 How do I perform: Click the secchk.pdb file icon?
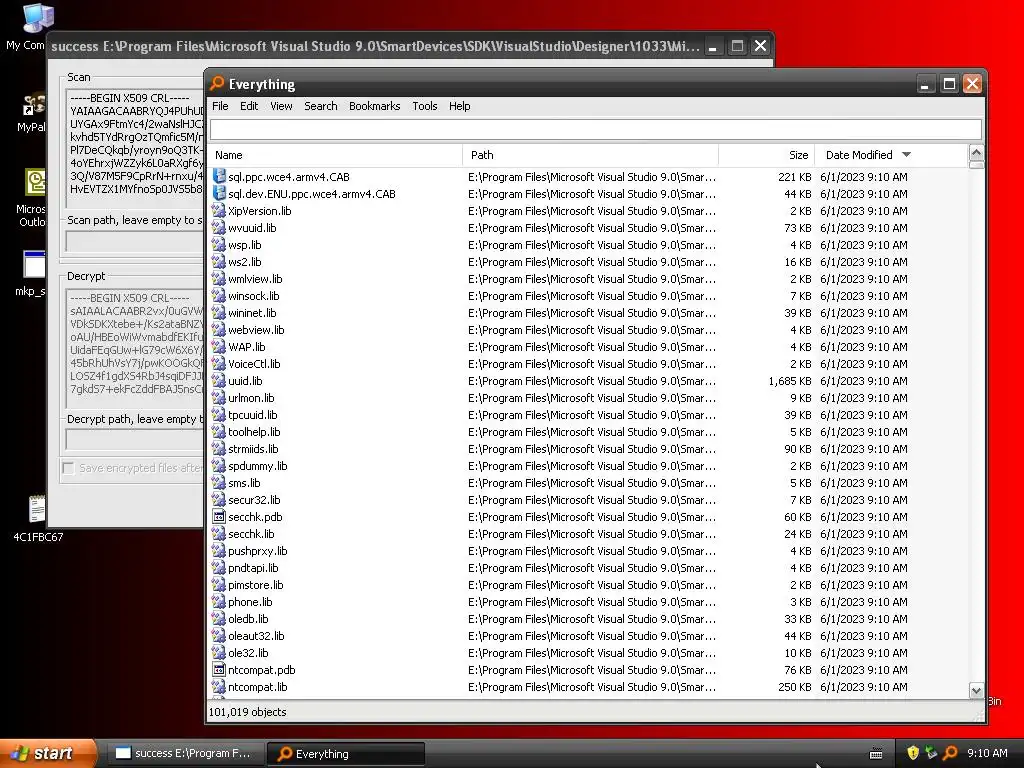coord(219,517)
